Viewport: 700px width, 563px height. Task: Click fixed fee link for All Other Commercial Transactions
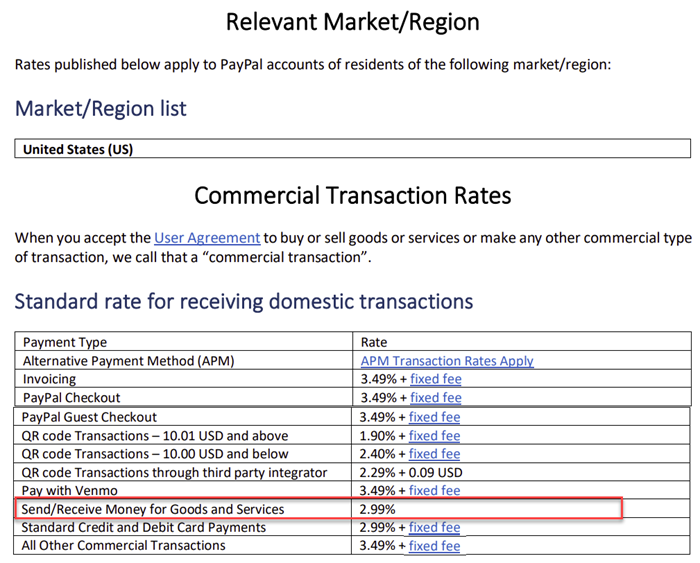tap(434, 546)
